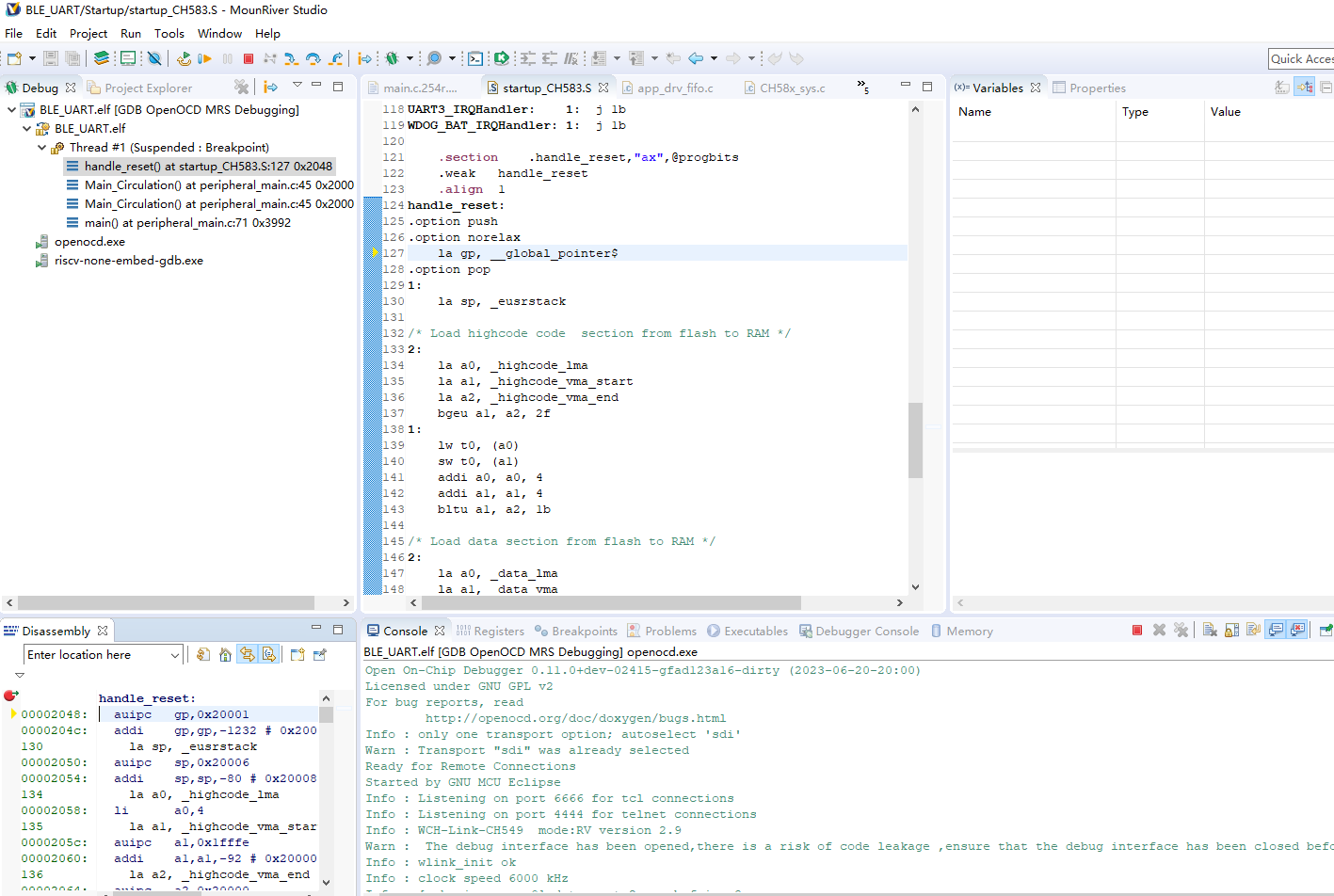Click the Console Terminate red square icon
This screenshot has height=896, width=1334.
[1137, 630]
